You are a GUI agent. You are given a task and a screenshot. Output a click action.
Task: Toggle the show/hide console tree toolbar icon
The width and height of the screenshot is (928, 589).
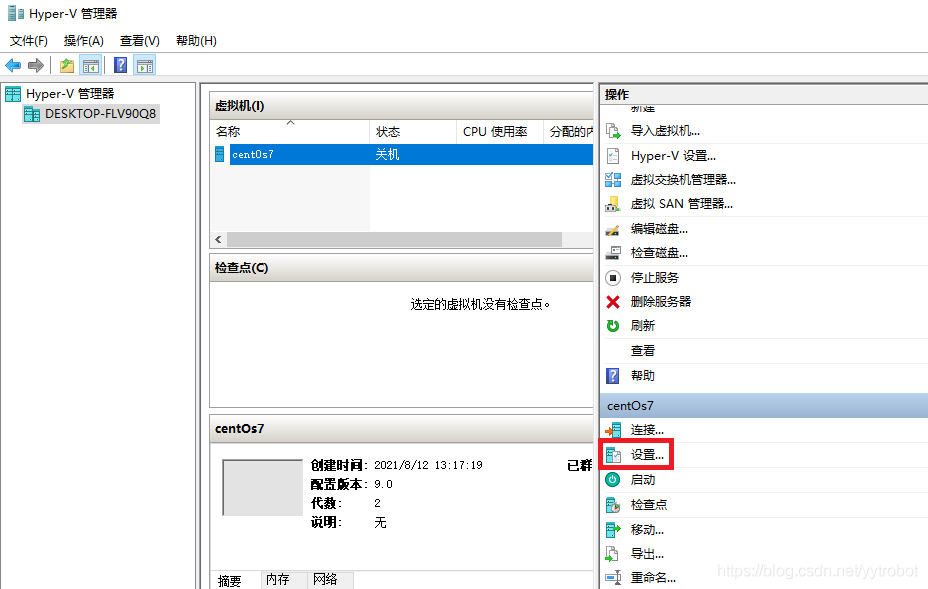[91, 65]
